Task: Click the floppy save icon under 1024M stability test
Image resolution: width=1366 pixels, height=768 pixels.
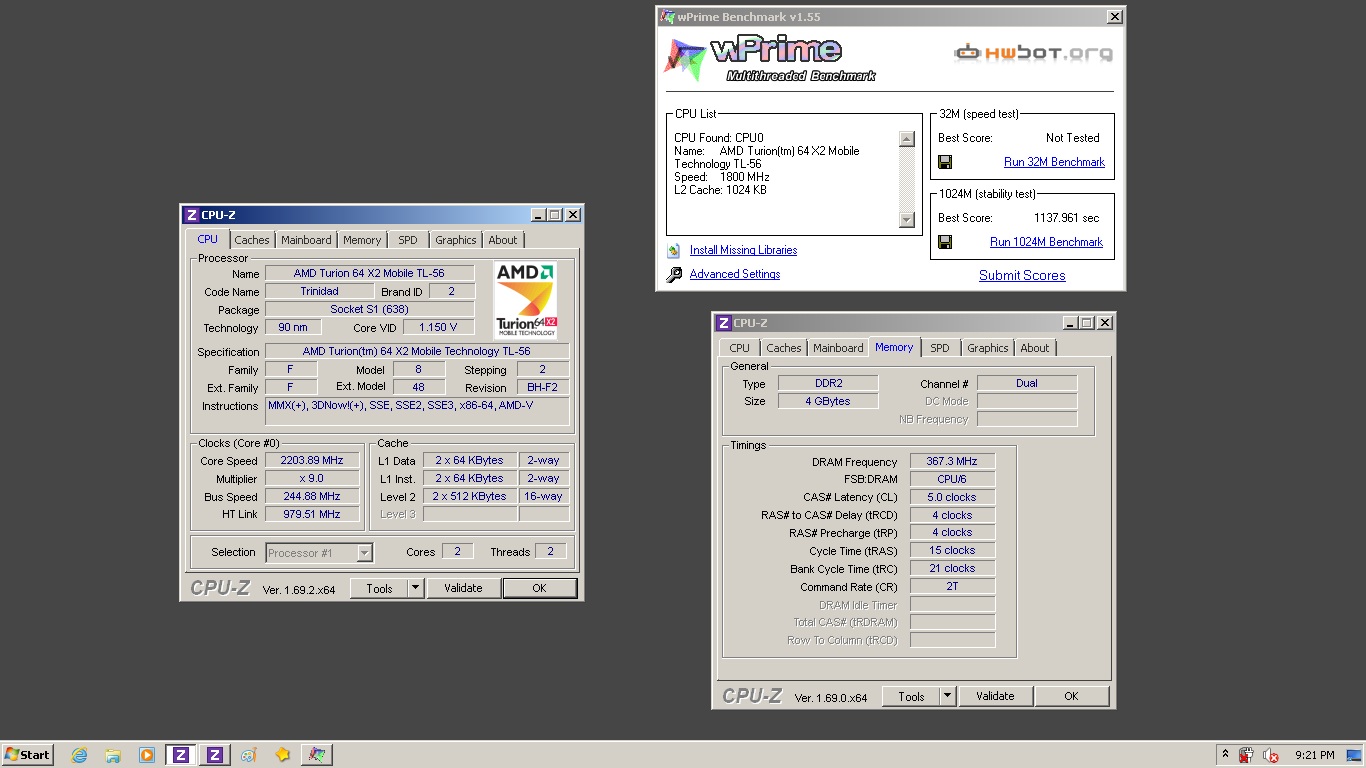Action: (945, 242)
